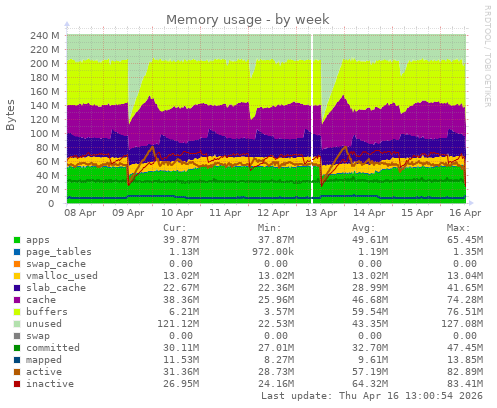Click the inactive max value 83.41M

[465, 384]
